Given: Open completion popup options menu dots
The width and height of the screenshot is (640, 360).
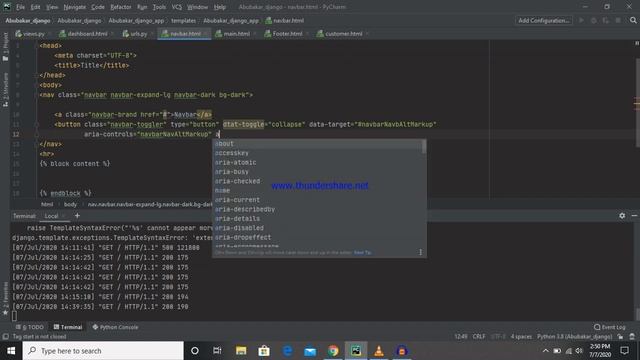Looking at the screenshot, I should pos(420,252).
